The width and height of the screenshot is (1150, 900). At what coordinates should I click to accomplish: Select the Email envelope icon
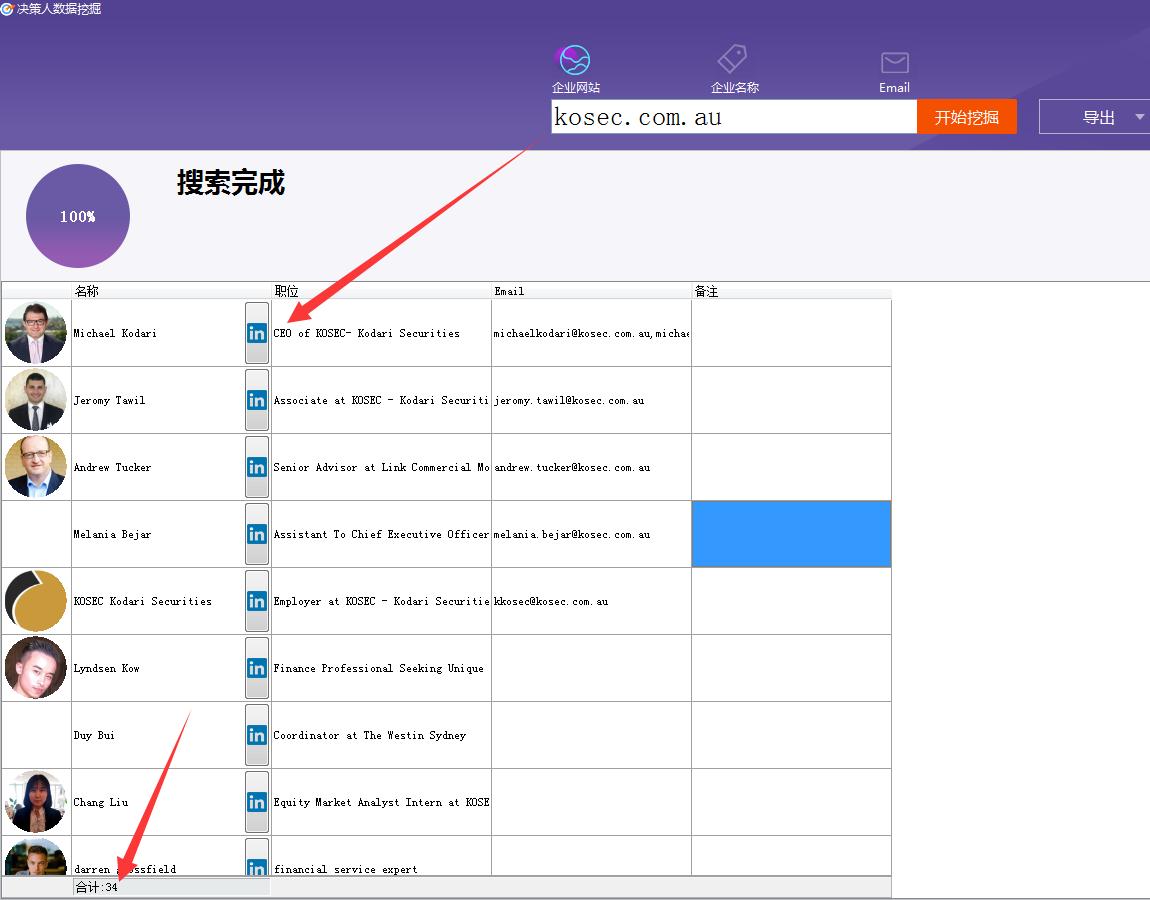click(x=894, y=62)
